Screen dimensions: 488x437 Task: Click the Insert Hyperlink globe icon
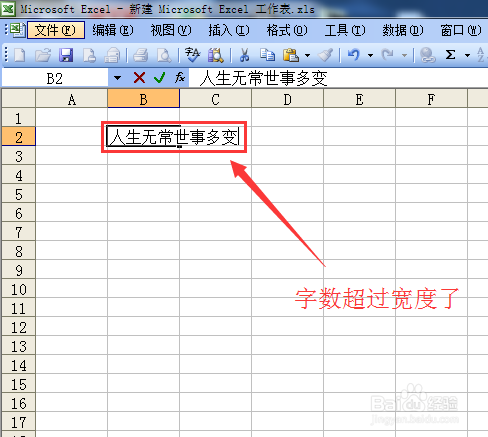pos(428,55)
